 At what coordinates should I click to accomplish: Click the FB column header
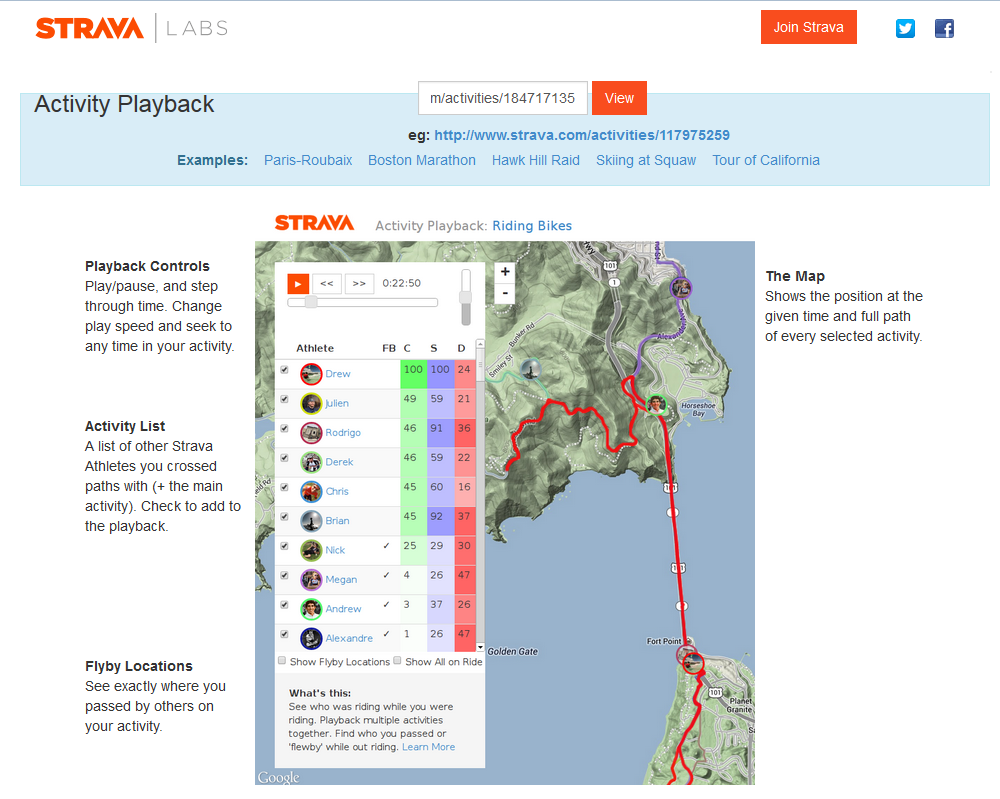pyautogui.click(x=389, y=348)
